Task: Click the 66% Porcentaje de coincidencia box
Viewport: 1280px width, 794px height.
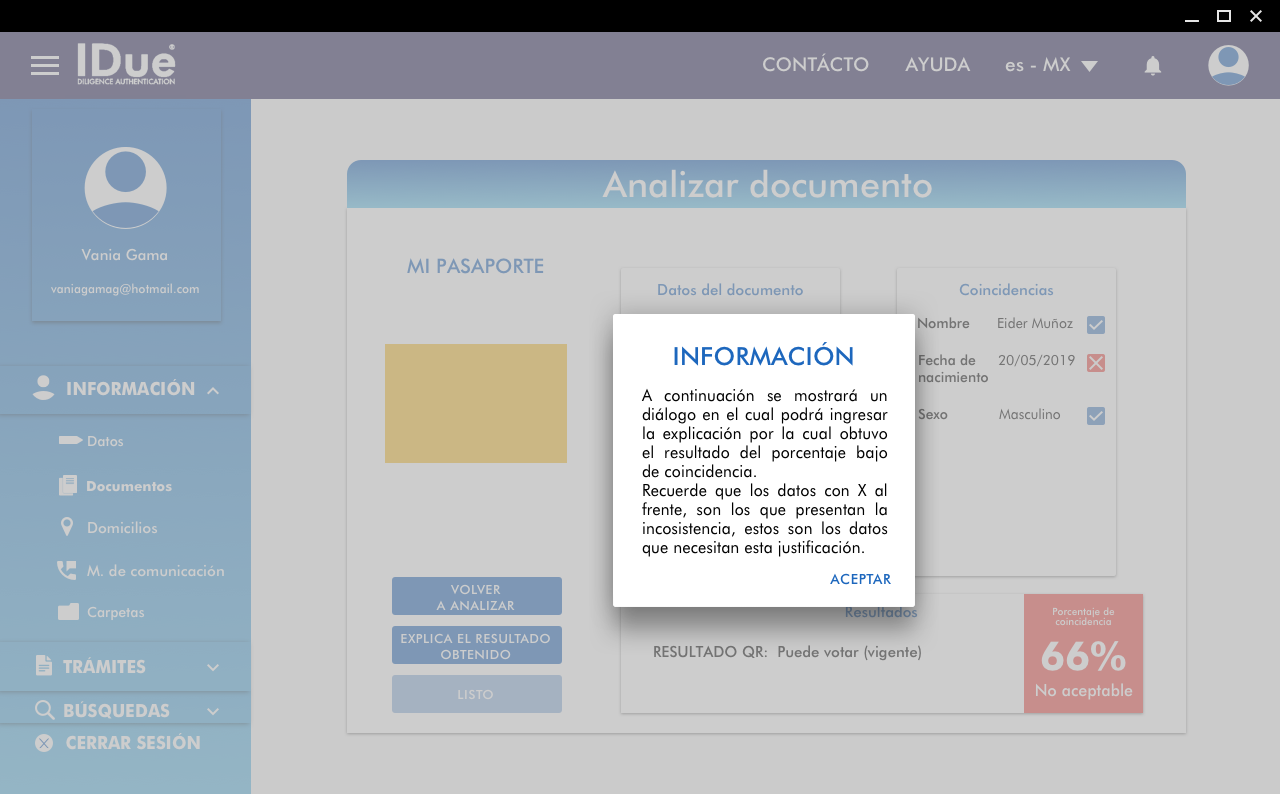Action: 1083,654
